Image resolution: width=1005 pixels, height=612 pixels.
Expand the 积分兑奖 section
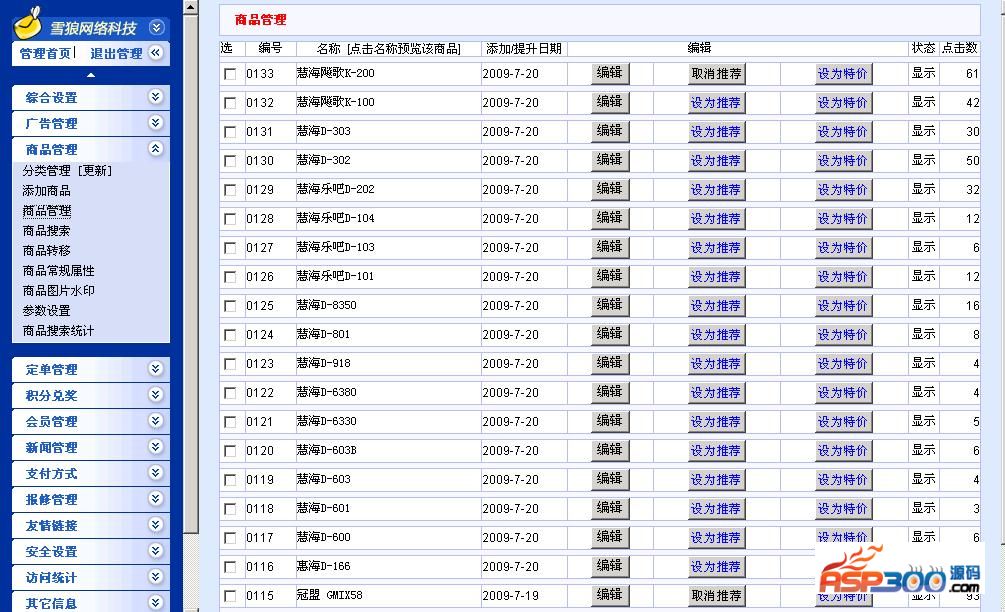pyautogui.click(x=156, y=395)
